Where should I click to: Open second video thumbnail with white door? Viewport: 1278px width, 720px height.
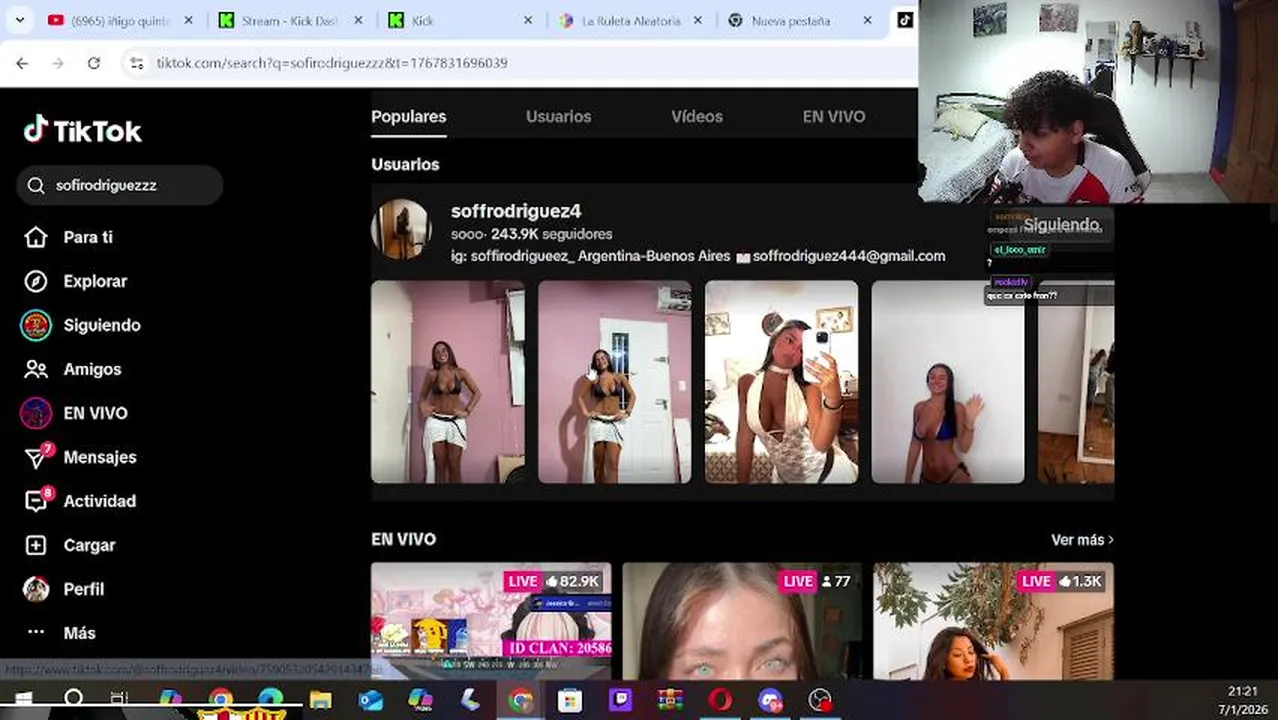coord(615,382)
